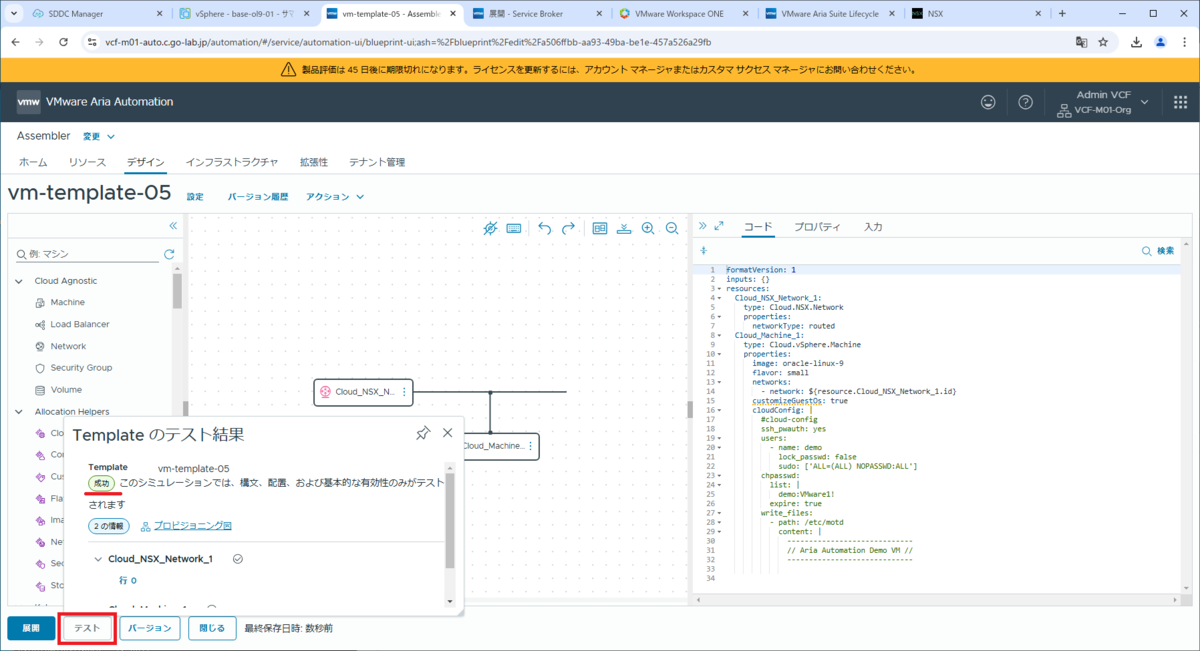Open the Cloud_Machine node kebab menu

point(530,446)
